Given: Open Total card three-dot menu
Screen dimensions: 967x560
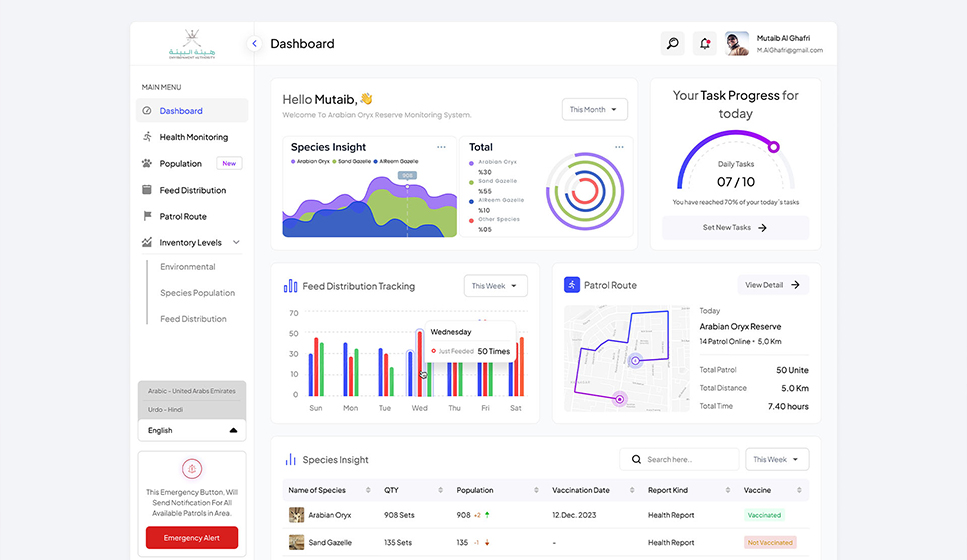Looking at the screenshot, I should (619, 147).
